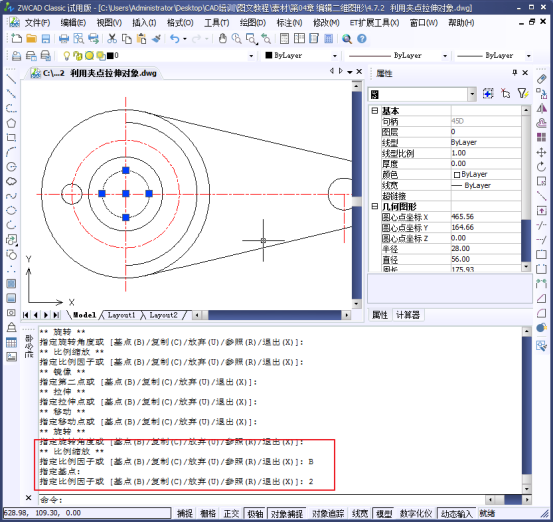Switch to the Layout1 tab
This screenshot has height=522, width=553.
(121, 315)
